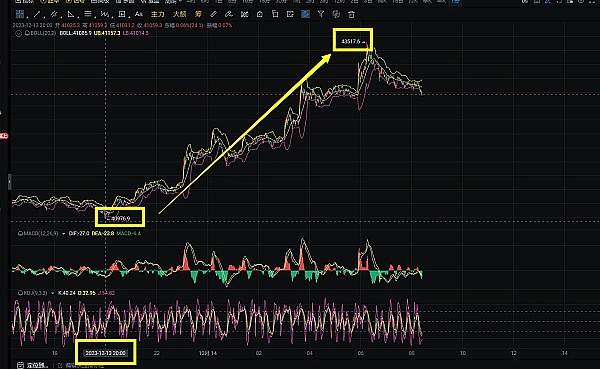Toggle the 主力 indicator button

157,15
